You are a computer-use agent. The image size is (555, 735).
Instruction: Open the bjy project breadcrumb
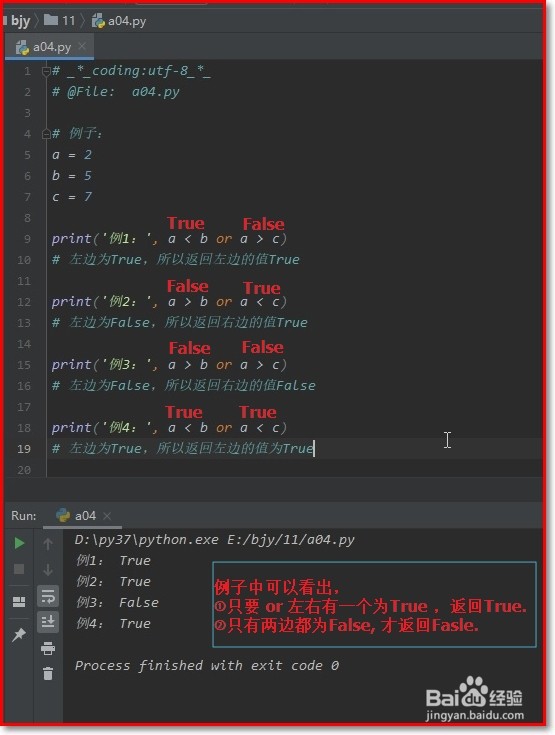coord(20,21)
